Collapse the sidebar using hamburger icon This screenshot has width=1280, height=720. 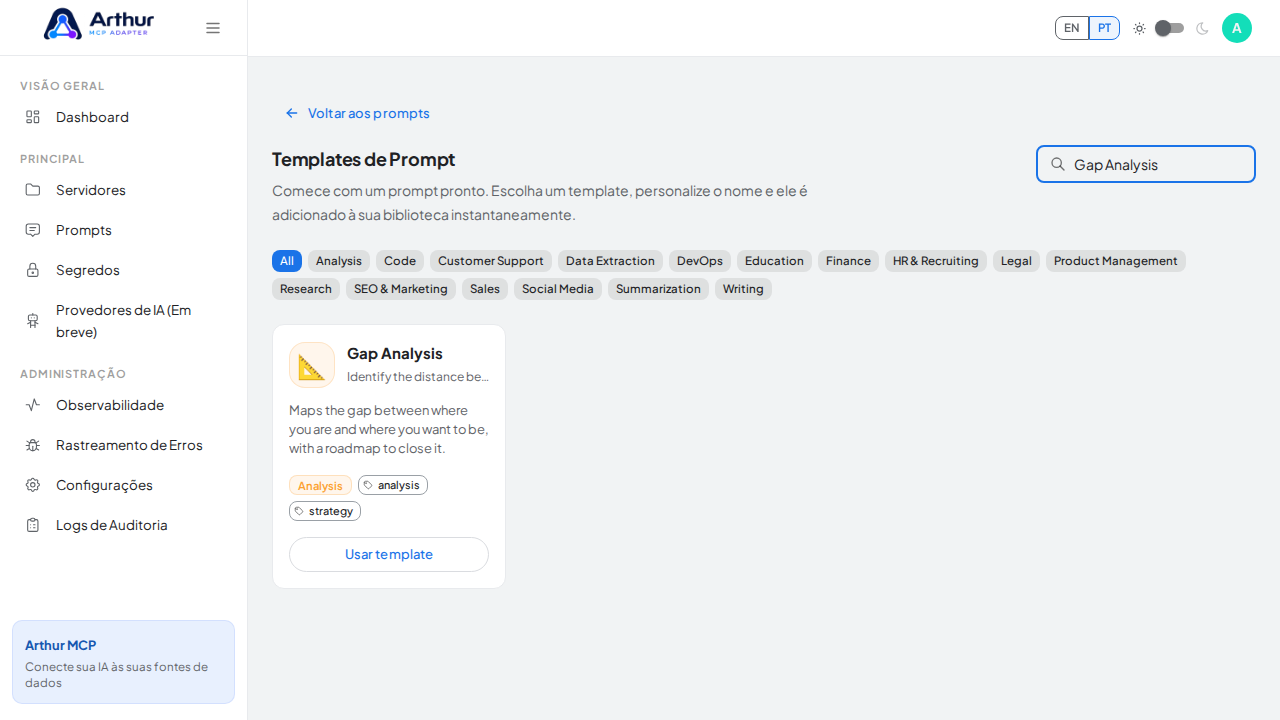click(213, 28)
